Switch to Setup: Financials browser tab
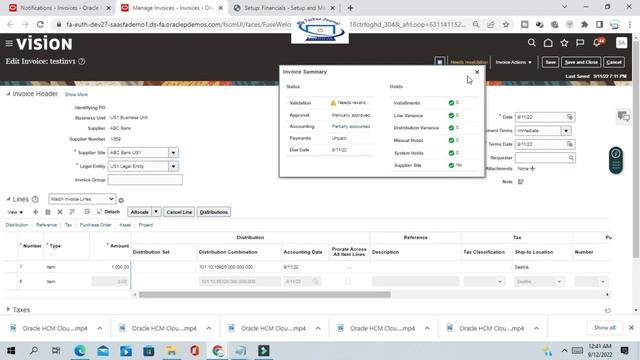The height and width of the screenshot is (360, 640). click(x=284, y=8)
